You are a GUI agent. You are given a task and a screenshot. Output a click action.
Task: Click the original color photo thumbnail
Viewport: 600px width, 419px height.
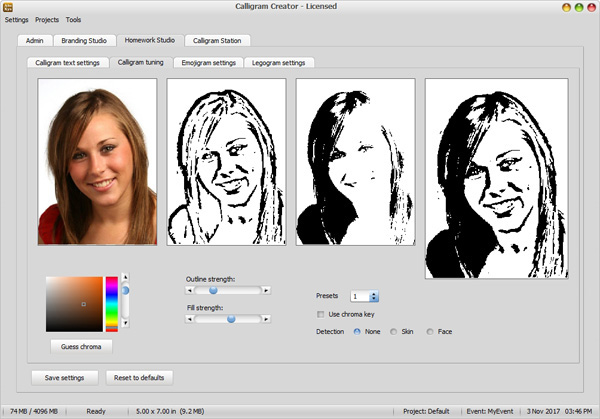[x=97, y=161]
